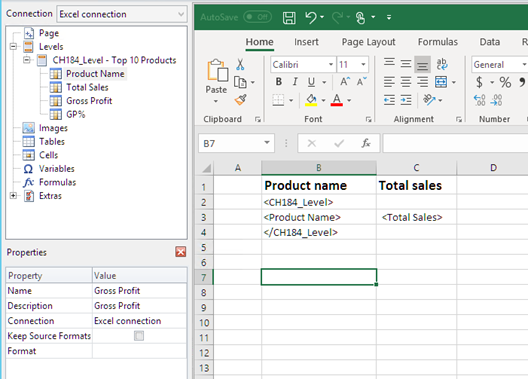Click the Top Align icon
This screenshot has height=379, width=528.
click(389, 63)
